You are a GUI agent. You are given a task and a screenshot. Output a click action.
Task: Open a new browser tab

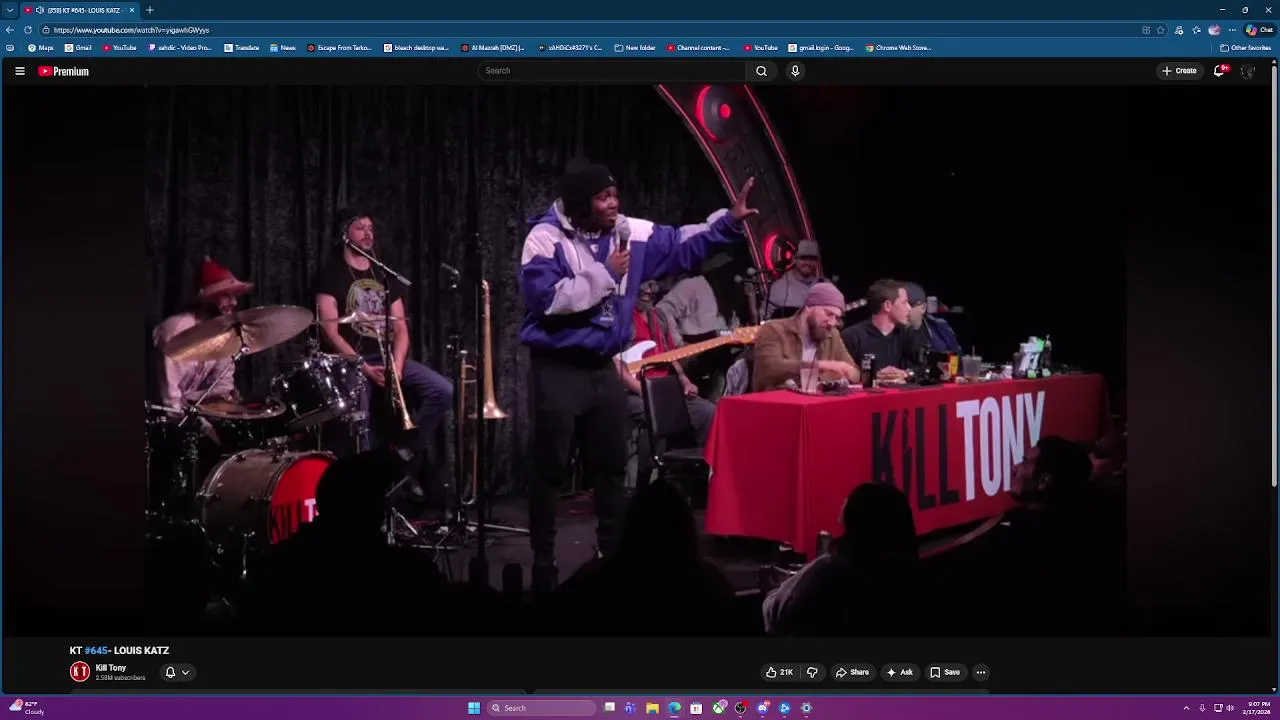[x=150, y=10]
